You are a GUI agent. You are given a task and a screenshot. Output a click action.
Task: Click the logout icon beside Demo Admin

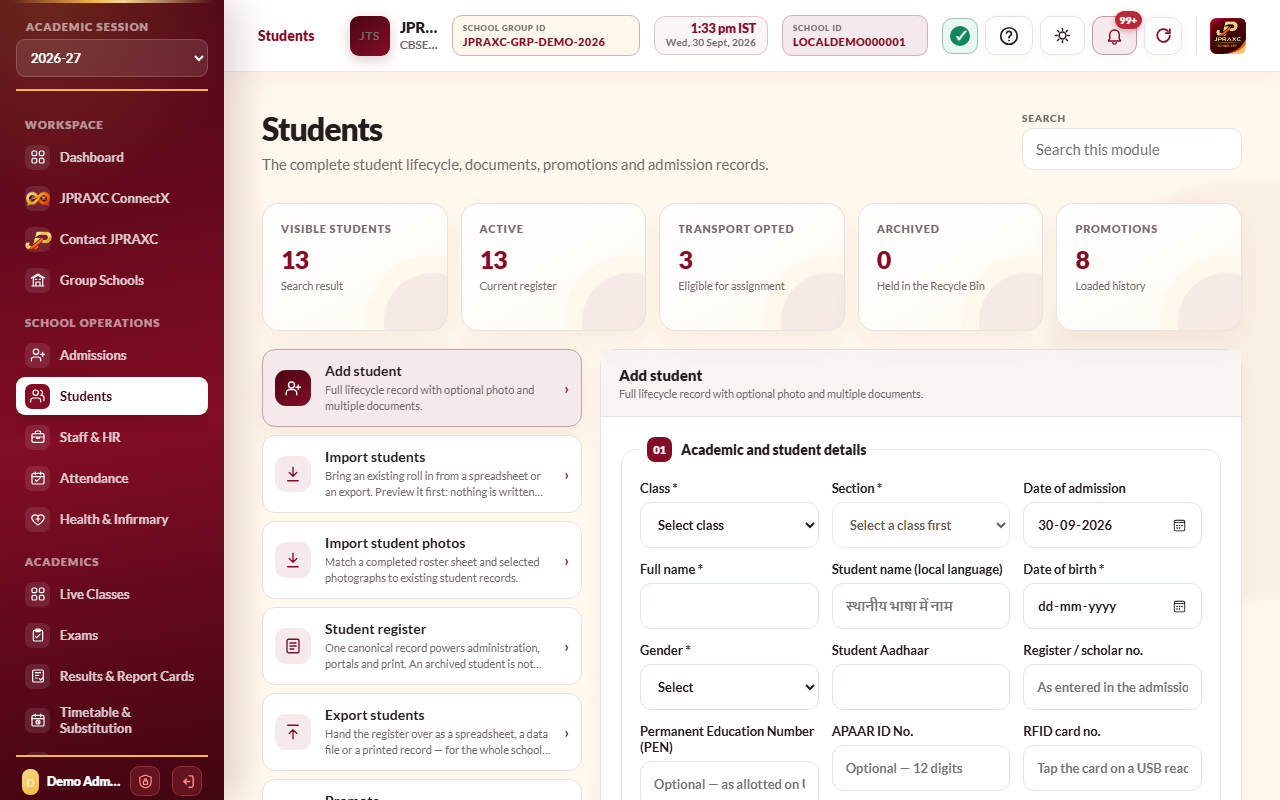tap(186, 781)
